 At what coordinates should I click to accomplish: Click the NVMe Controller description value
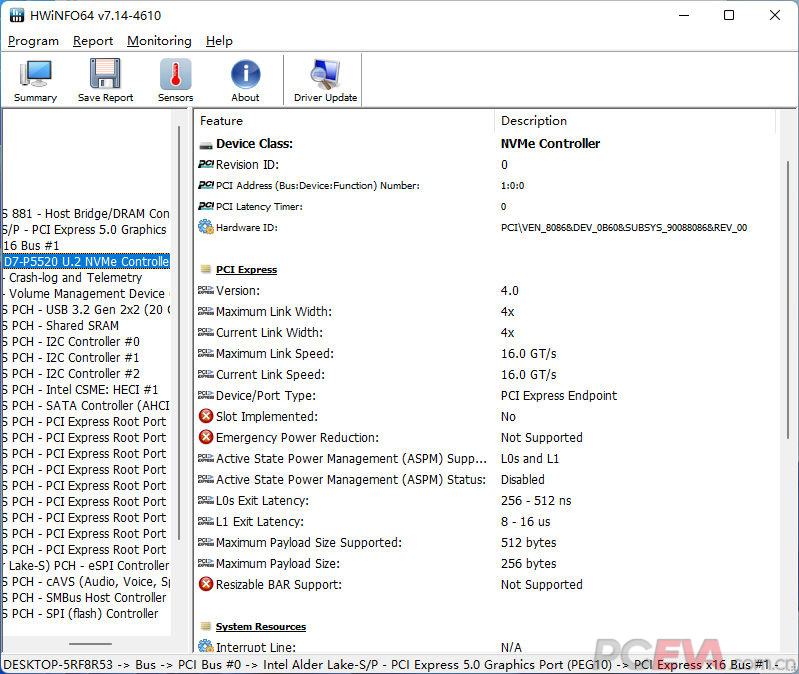point(550,144)
